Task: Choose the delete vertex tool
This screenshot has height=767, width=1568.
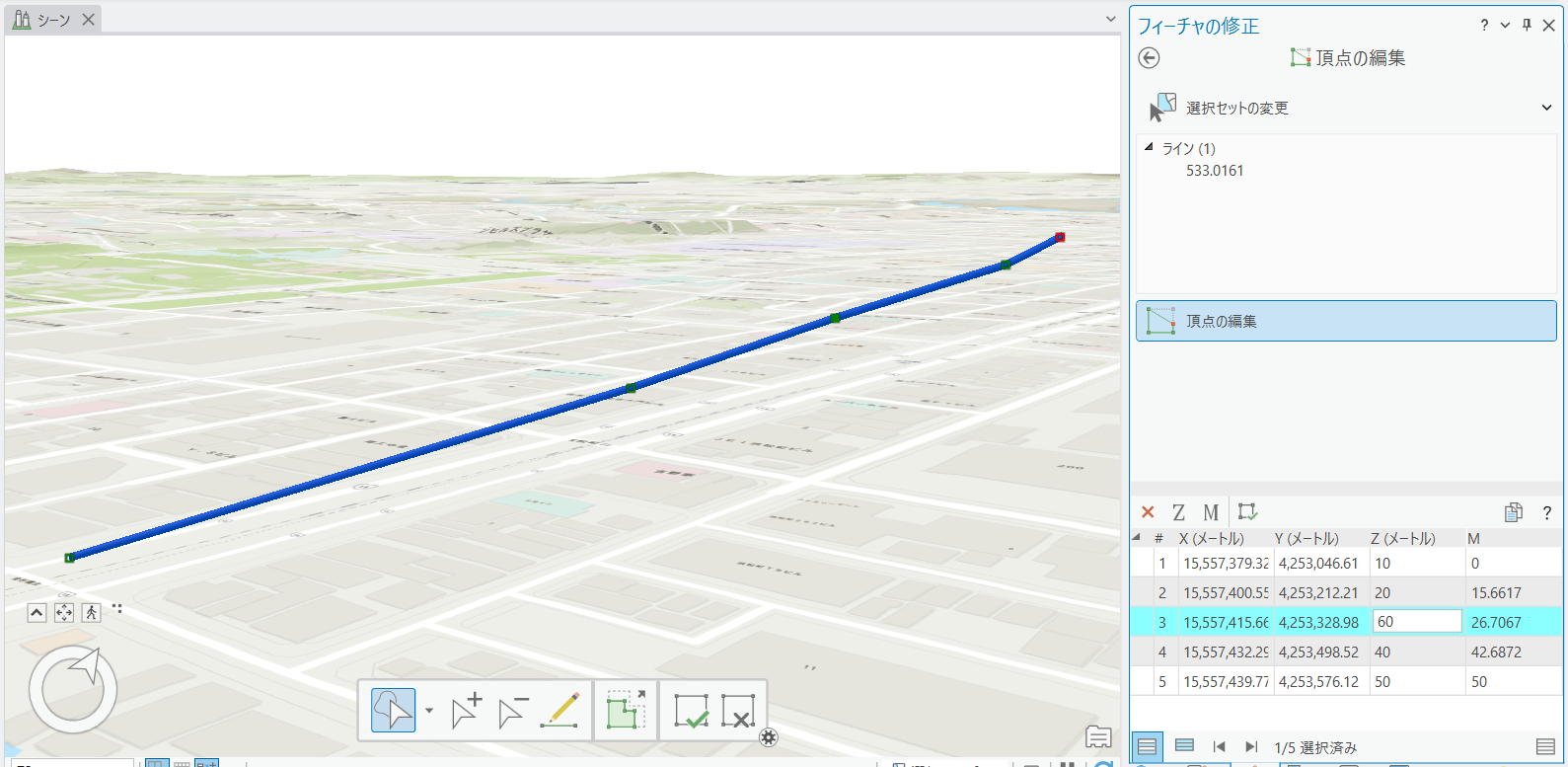Action: [513, 711]
